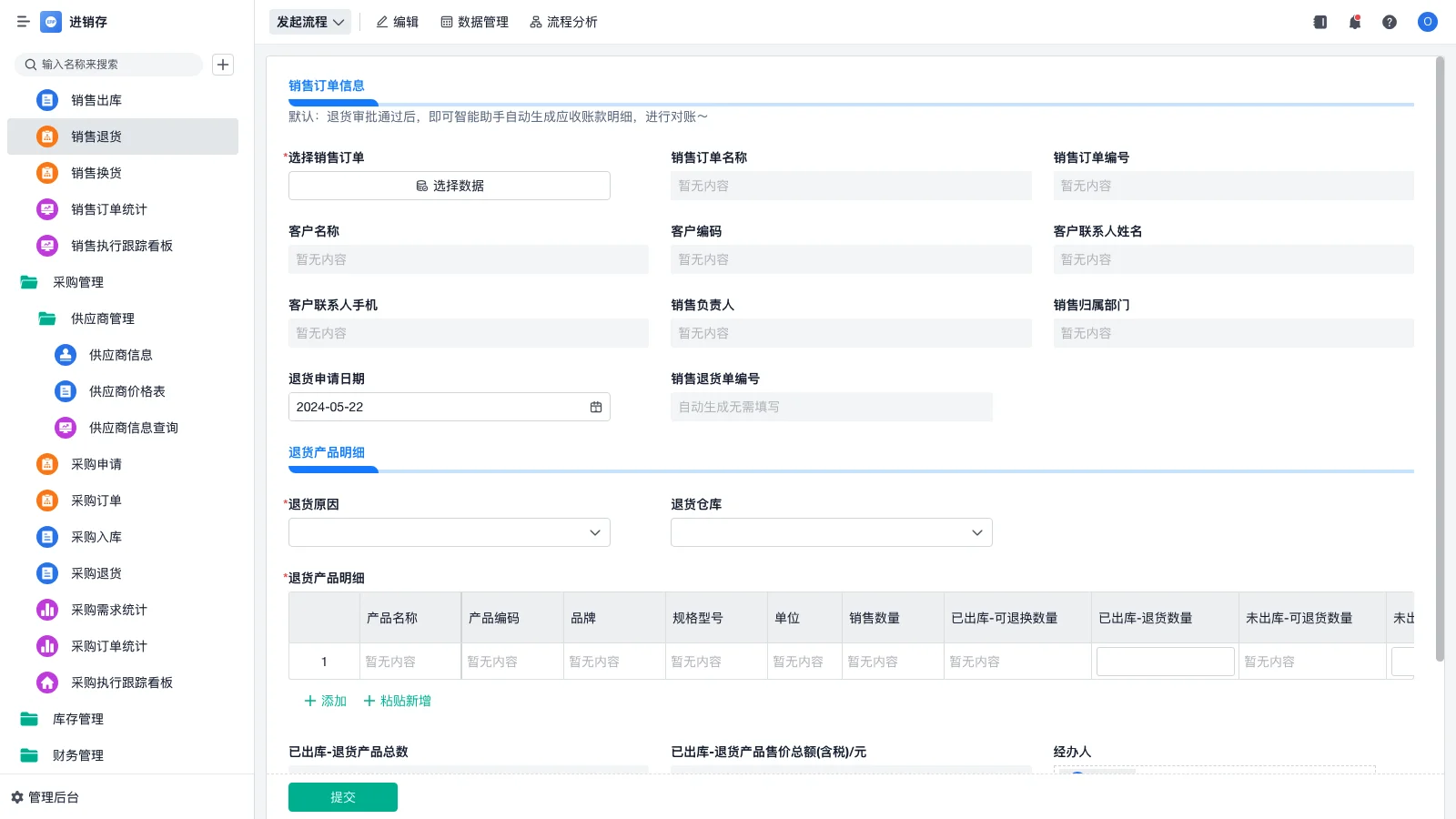The image size is (1456, 819).
Task: Click the 添加 row link
Action: [x=326, y=701]
